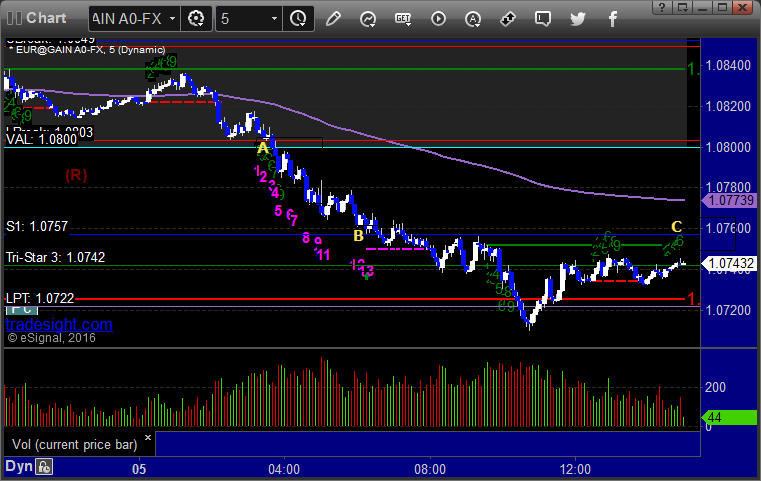Click the VAL: 1.0800 label
The image size is (761, 481).
point(42,140)
